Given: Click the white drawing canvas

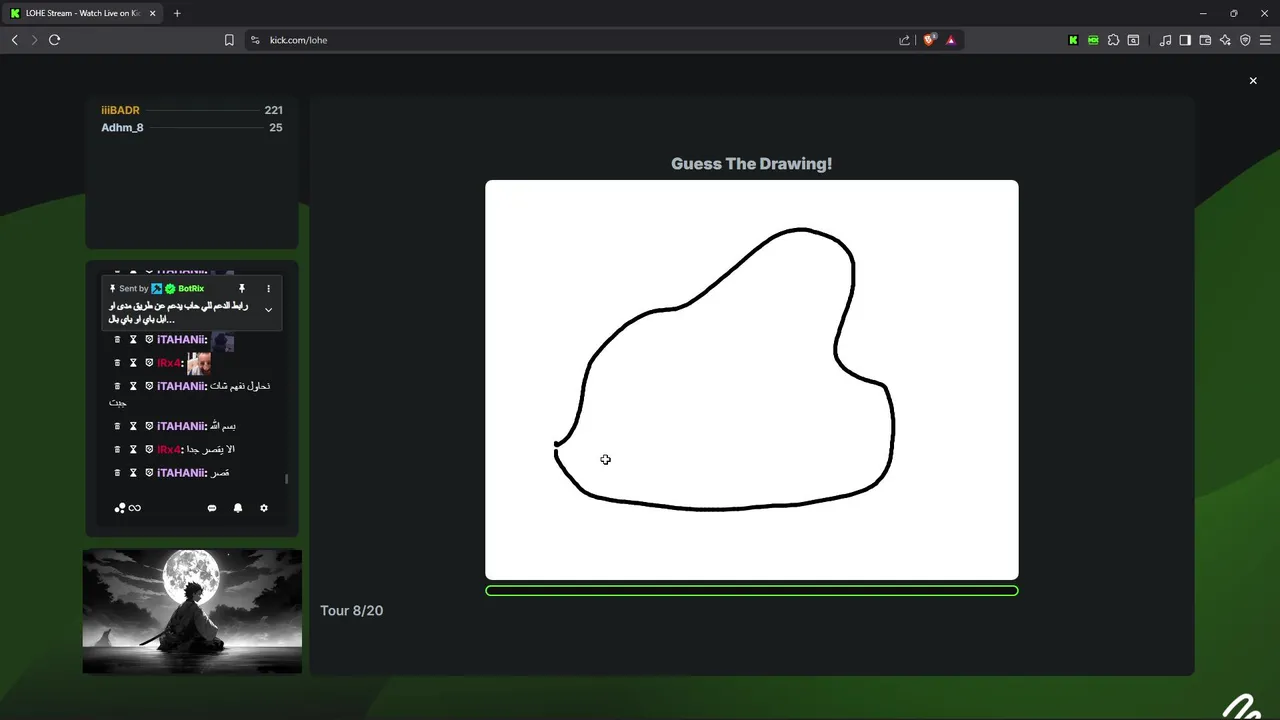Looking at the screenshot, I should [x=752, y=380].
